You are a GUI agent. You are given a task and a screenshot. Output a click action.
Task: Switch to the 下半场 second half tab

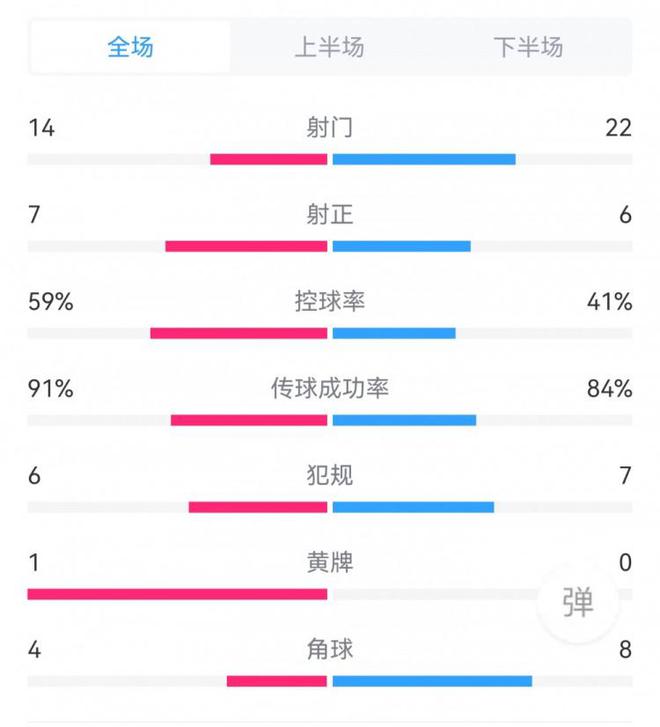point(528,47)
